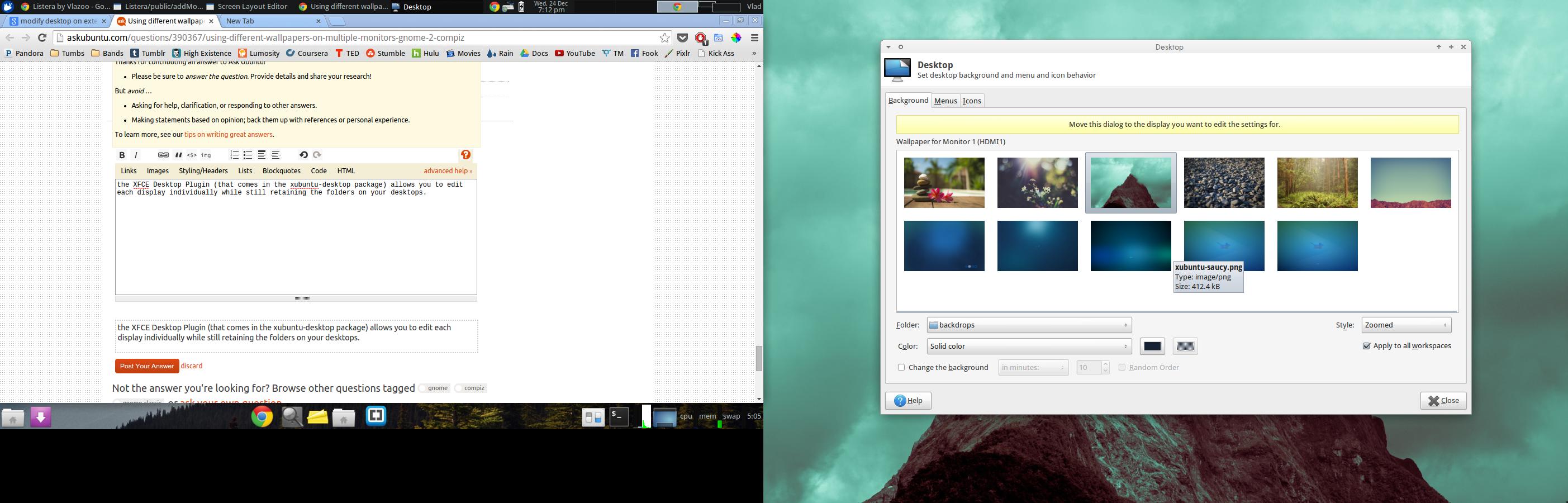
Task: Select the Background tab
Action: (908, 101)
